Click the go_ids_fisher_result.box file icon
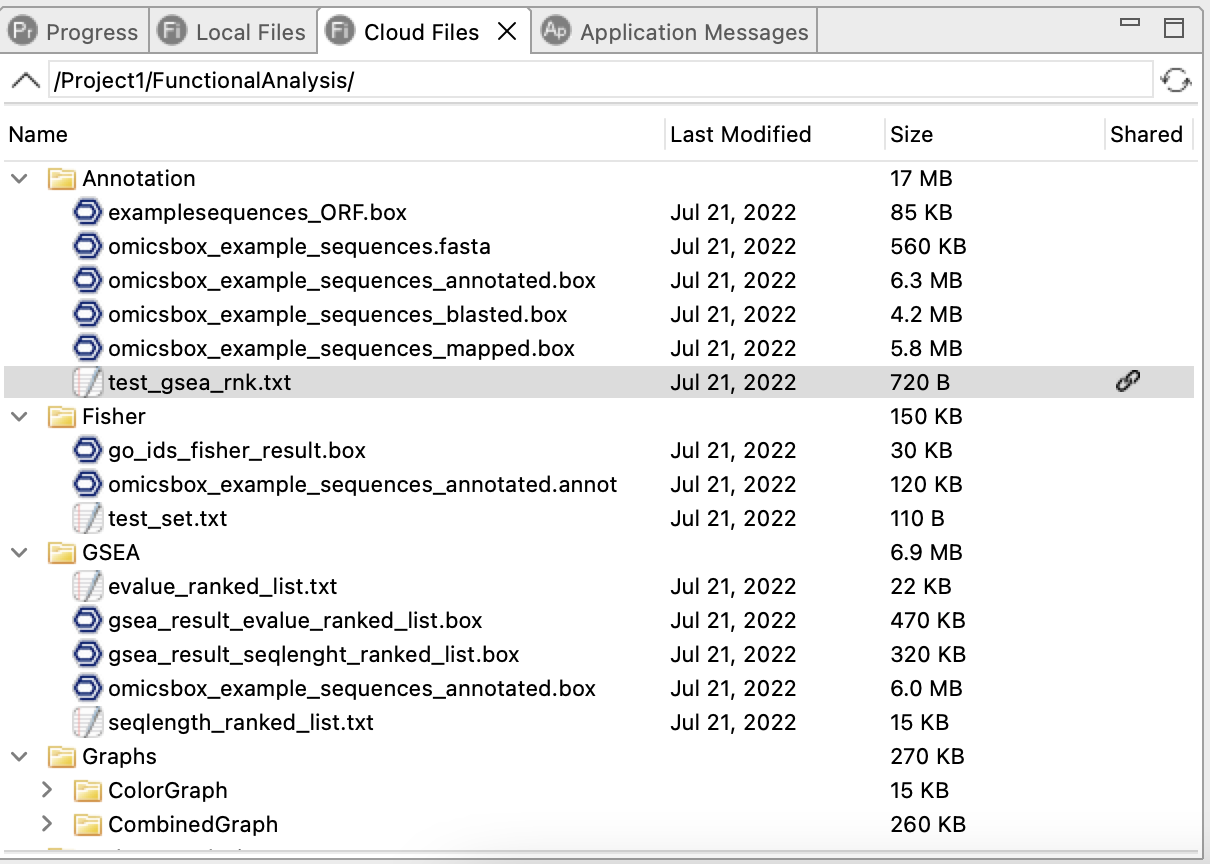The height and width of the screenshot is (864, 1210). tap(88, 450)
